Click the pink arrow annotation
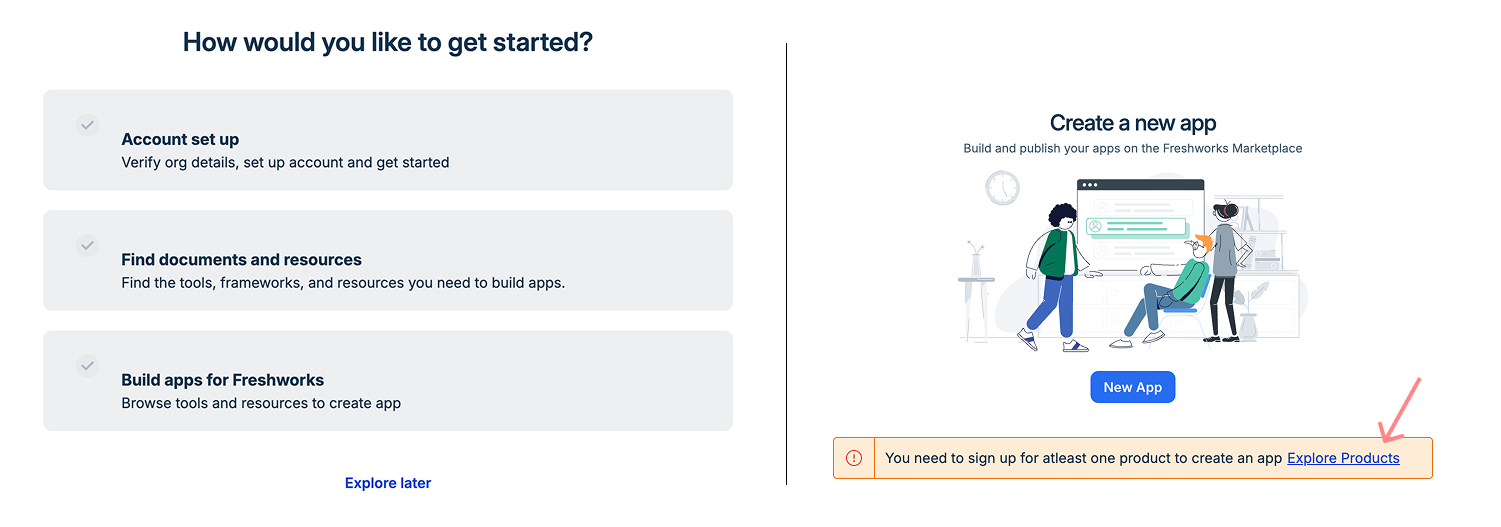This screenshot has height=527, width=1501. pos(1399,412)
